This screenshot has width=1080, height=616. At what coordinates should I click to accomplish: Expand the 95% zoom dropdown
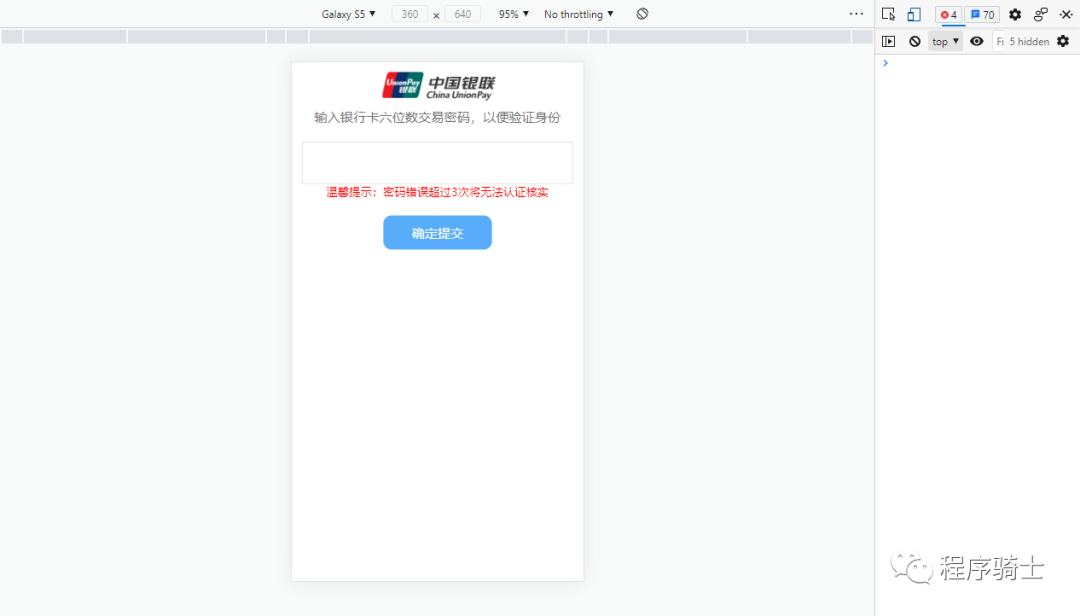512,13
